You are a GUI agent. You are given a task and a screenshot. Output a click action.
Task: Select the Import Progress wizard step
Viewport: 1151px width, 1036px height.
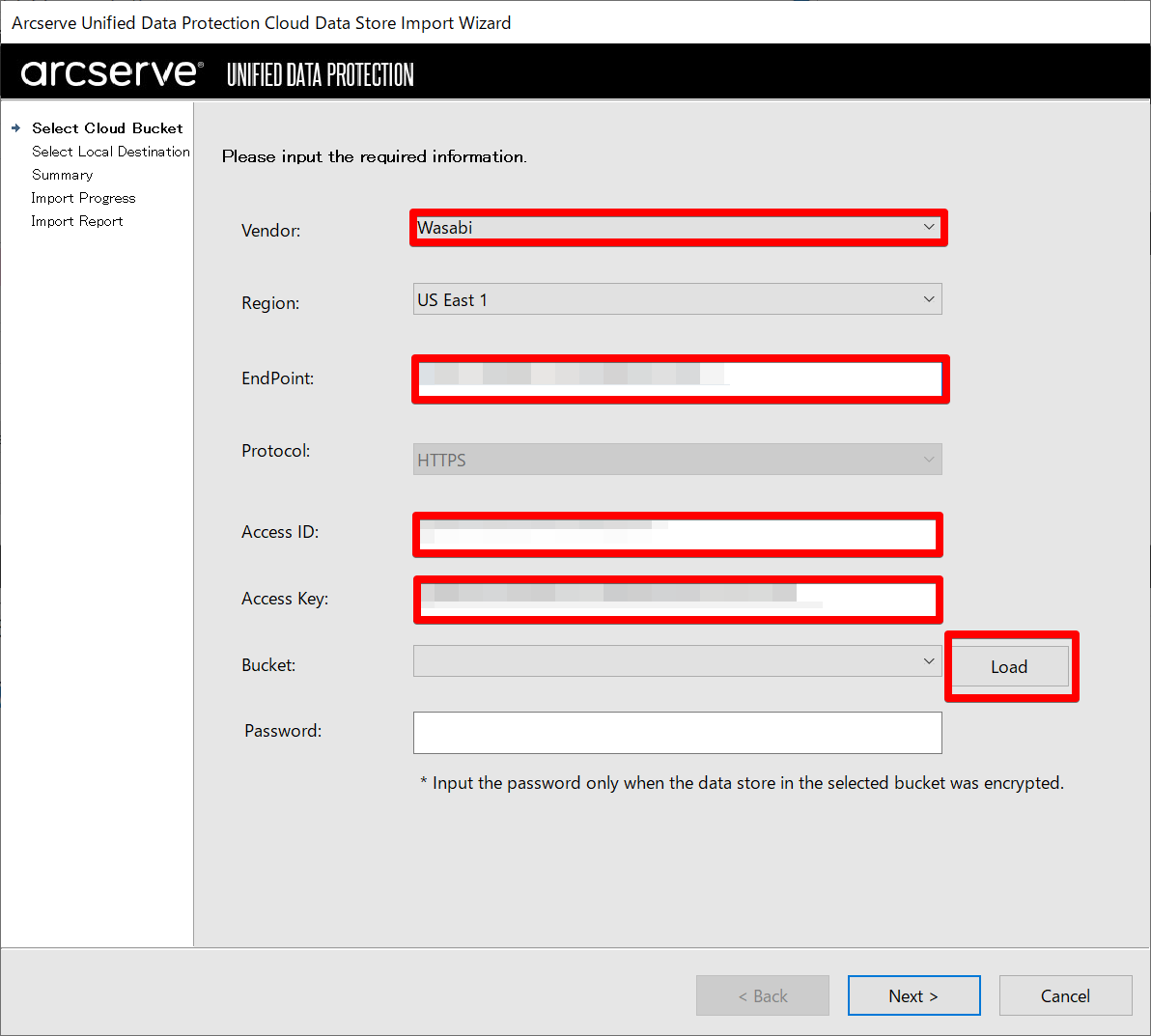(83, 198)
